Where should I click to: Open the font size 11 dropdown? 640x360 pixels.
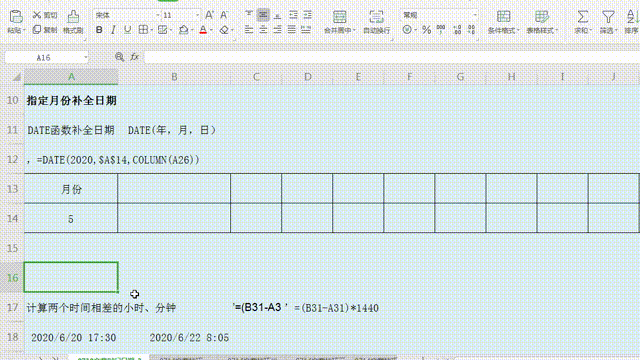(198, 16)
